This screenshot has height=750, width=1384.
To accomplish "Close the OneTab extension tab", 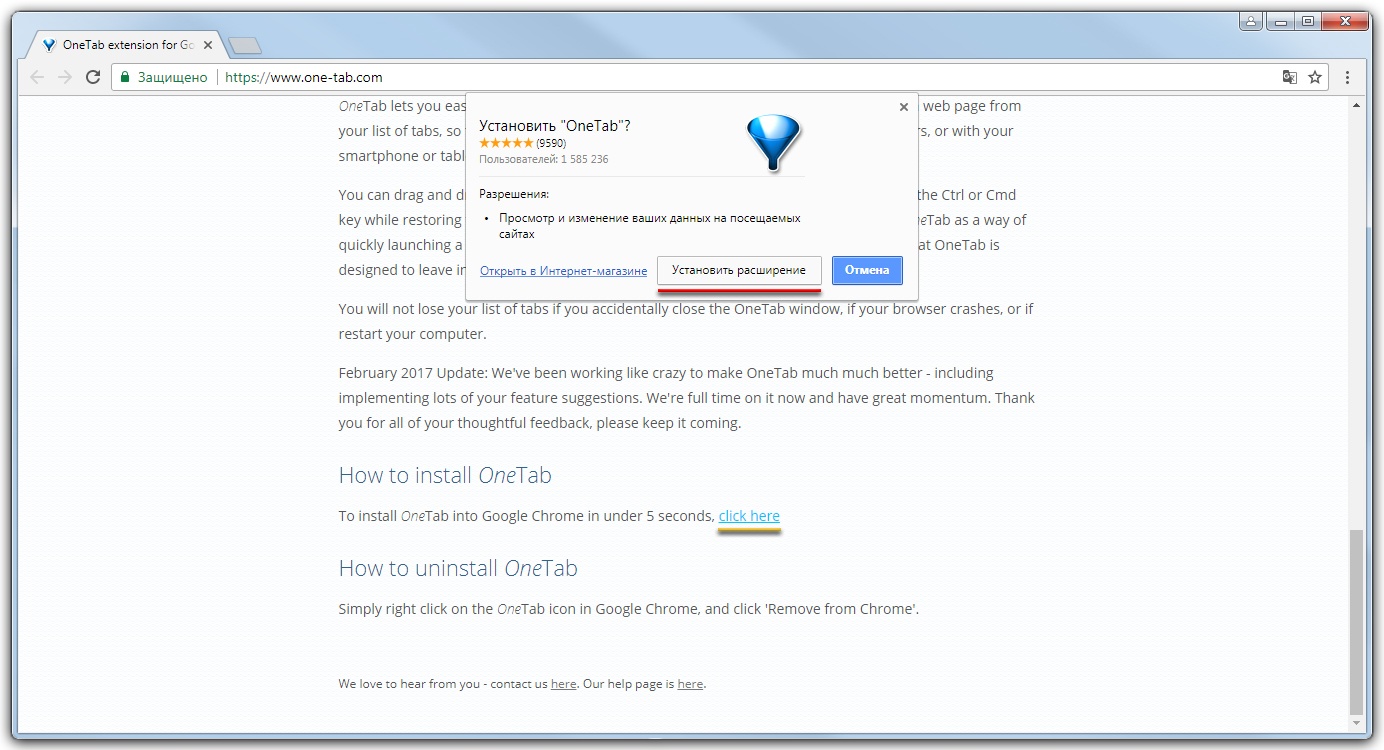I will point(208,45).
